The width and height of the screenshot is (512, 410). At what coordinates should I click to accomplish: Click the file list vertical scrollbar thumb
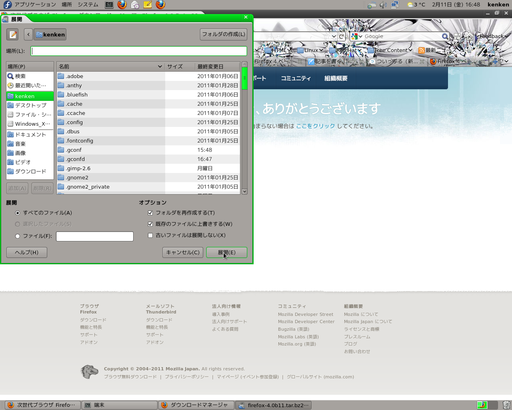click(x=244, y=79)
